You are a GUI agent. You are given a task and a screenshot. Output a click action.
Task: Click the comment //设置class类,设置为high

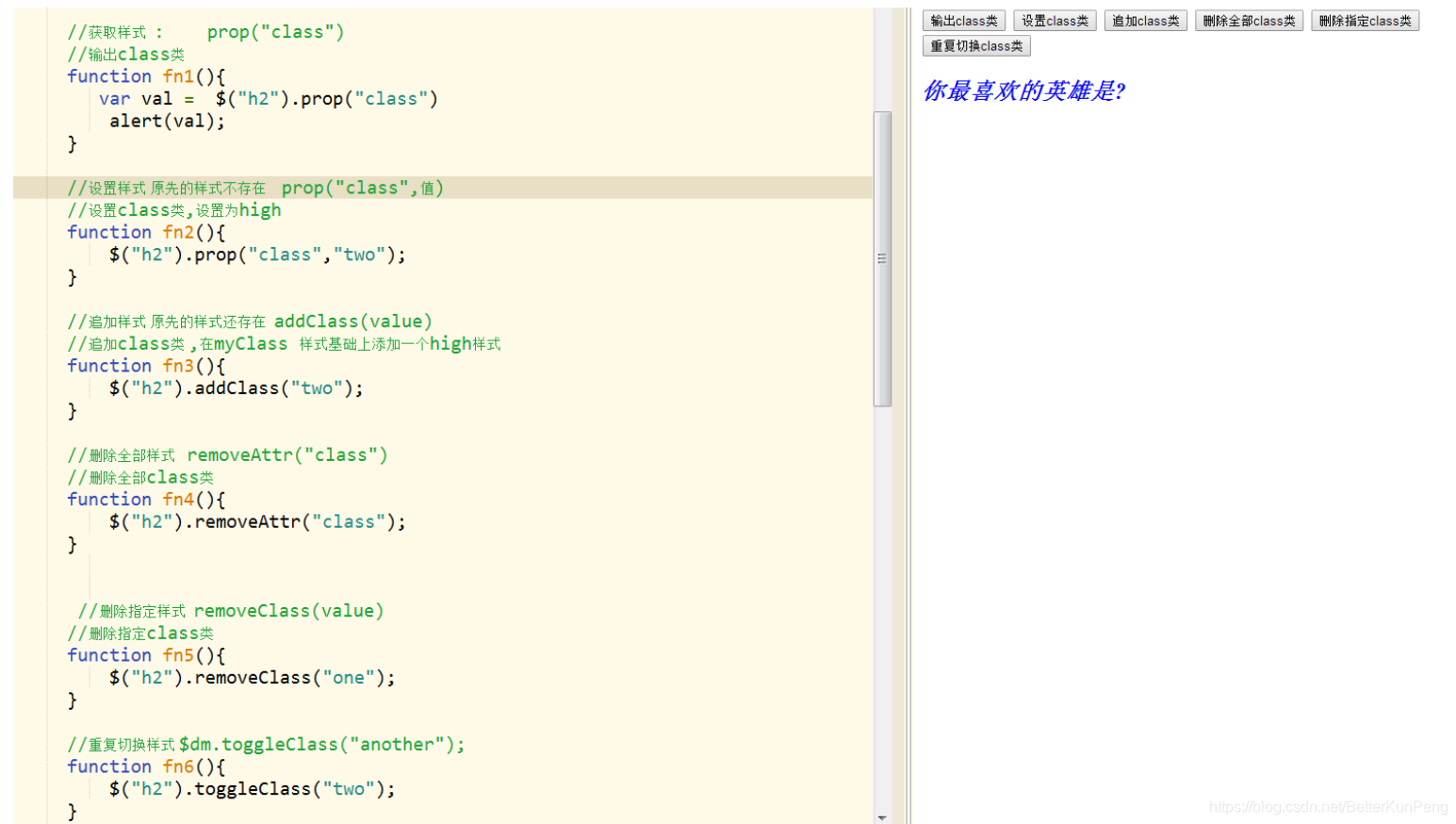[174, 210]
